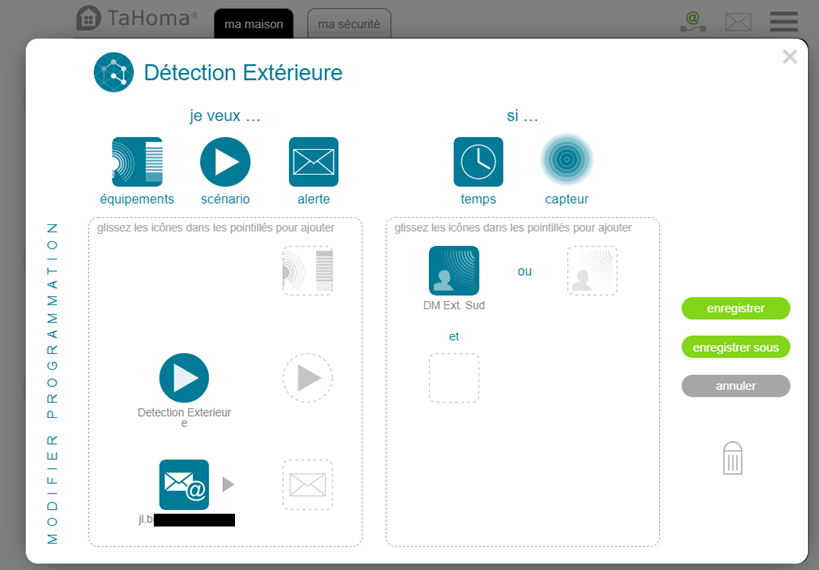This screenshot has width=819, height=570.
Task: Select the email alert icon
Action: [x=184, y=485]
